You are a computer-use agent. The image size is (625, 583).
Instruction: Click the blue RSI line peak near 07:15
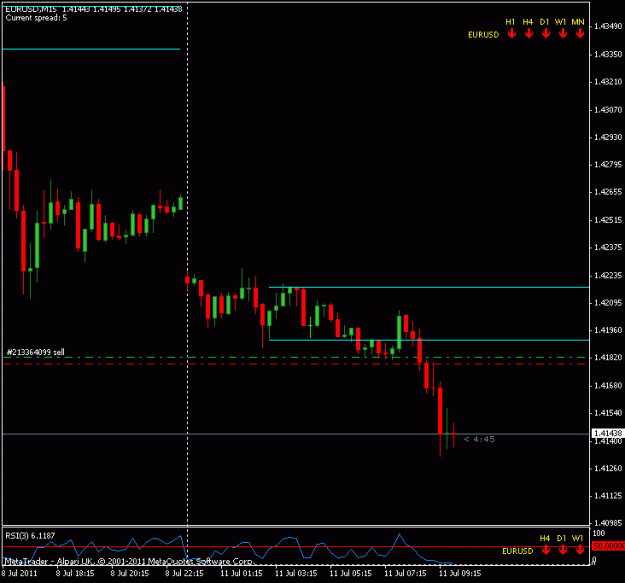[399, 534]
